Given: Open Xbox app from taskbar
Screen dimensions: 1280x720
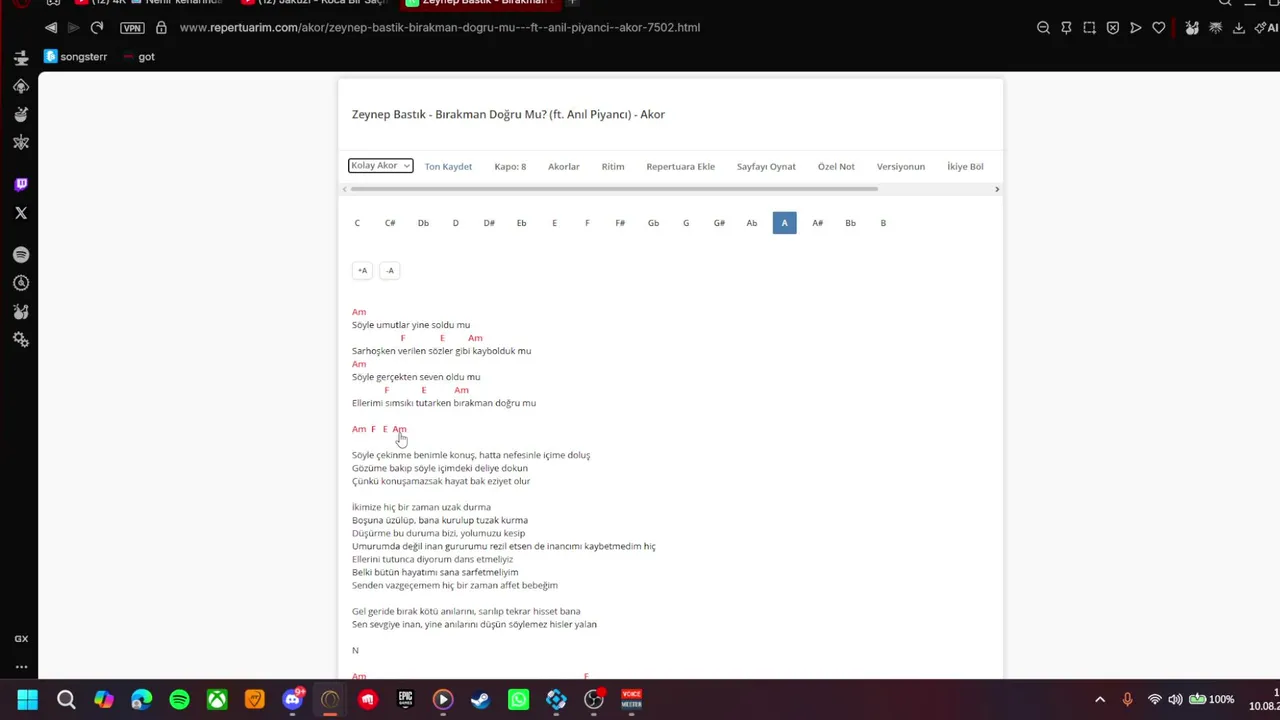Looking at the screenshot, I should pos(217,700).
